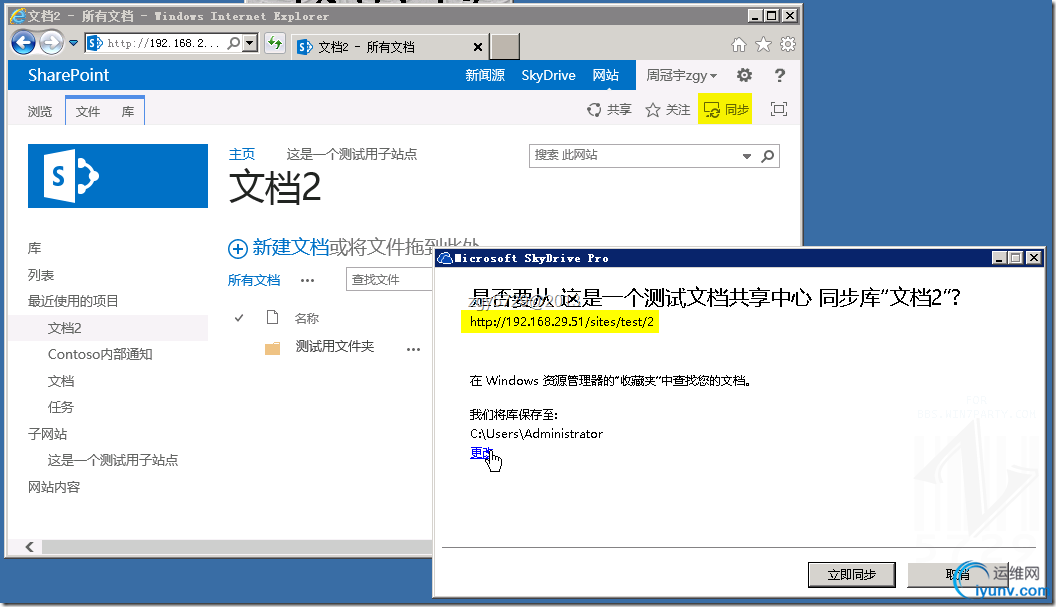Click the 共享 share button
Screen dimensions: 1056x607
coord(609,110)
